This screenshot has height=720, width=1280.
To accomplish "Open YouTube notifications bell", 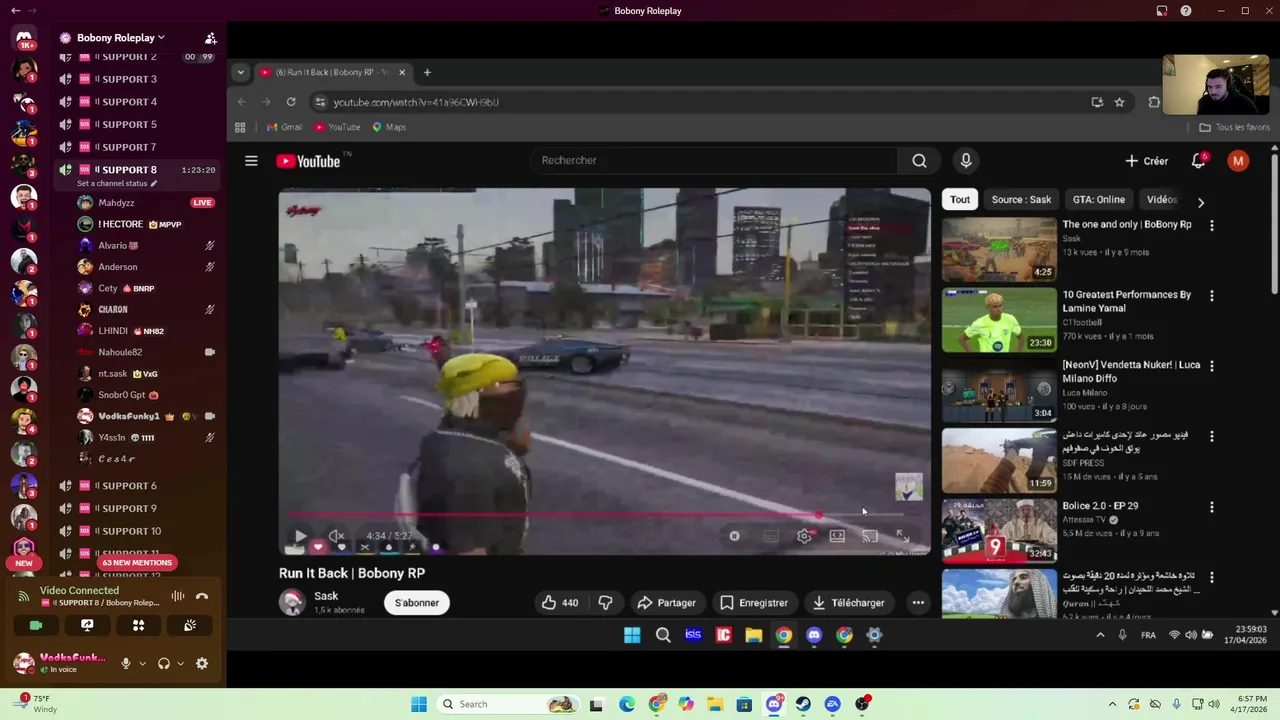I will pos(1199,161).
